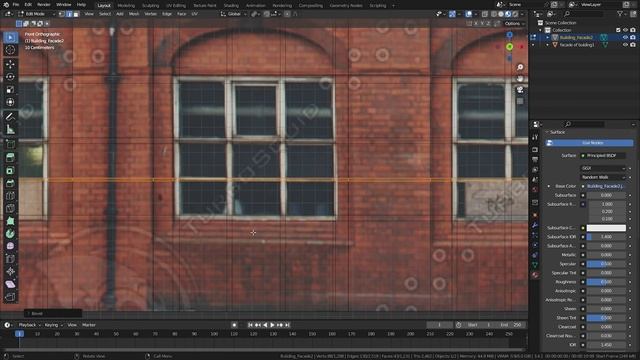This screenshot has width=640, height=360.
Task: Open the Modifiers wrench properties tab
Action: coord(535,225)
